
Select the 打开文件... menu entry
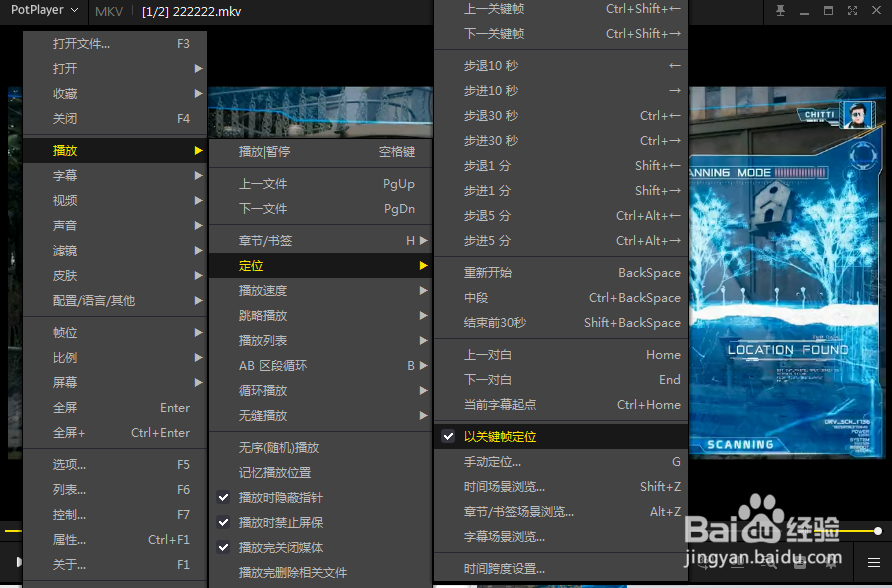point(115,44)
